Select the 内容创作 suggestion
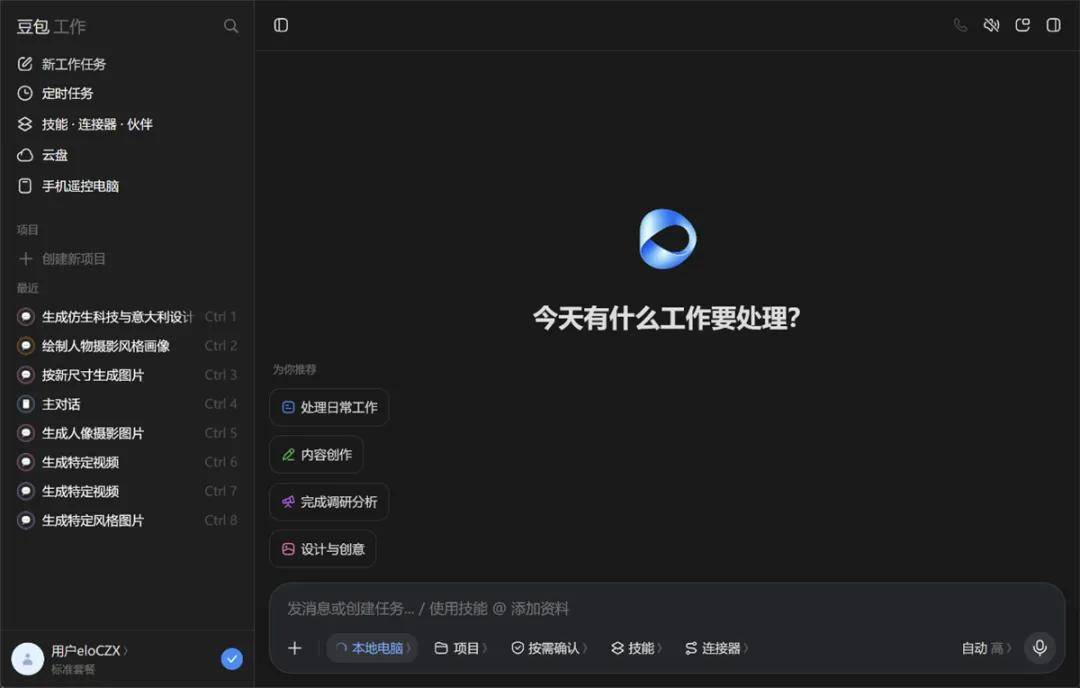This screenshot has width=1080, height=688. click(317, 455)
